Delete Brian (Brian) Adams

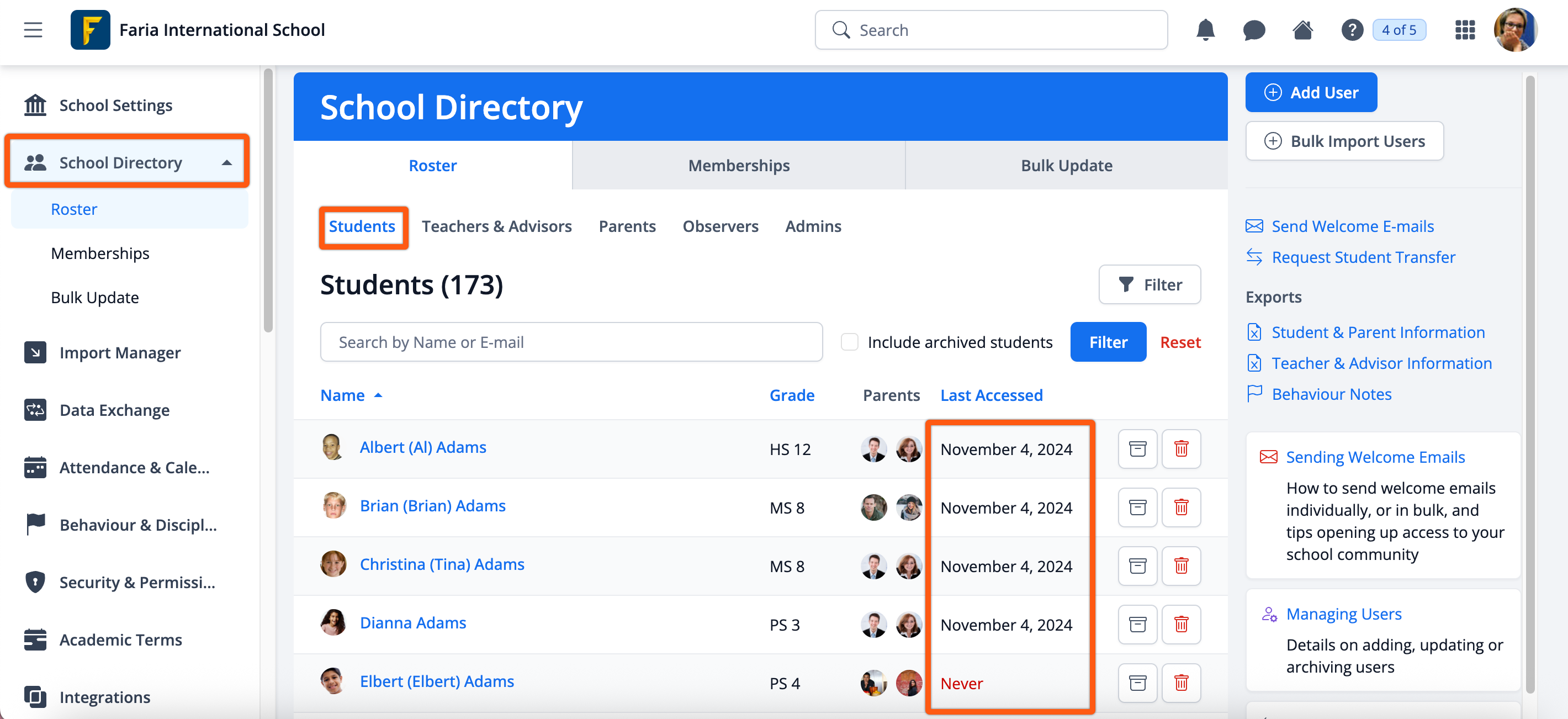[x=1181, y=507]
